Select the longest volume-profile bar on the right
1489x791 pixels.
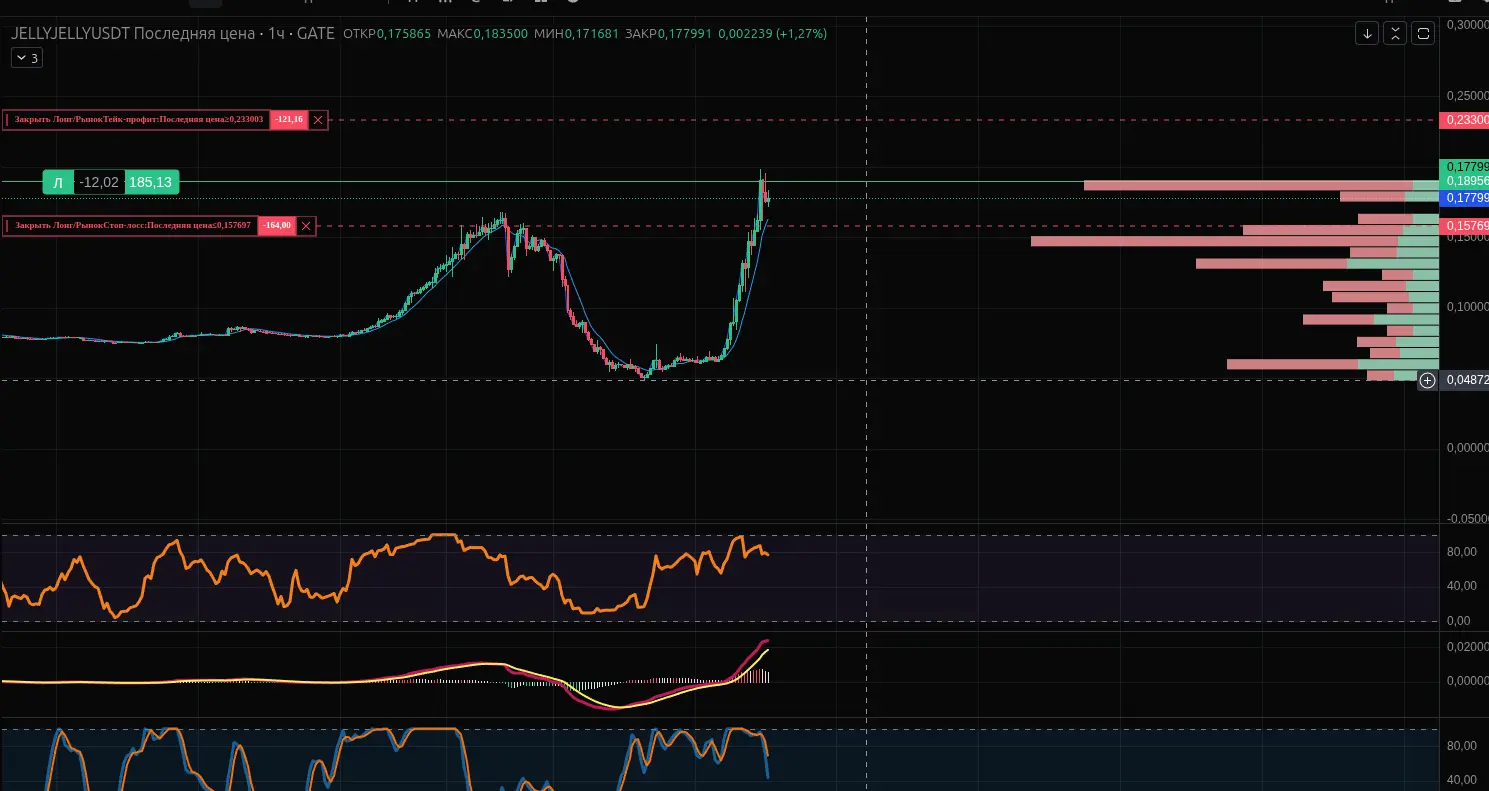click(1235, 241)
